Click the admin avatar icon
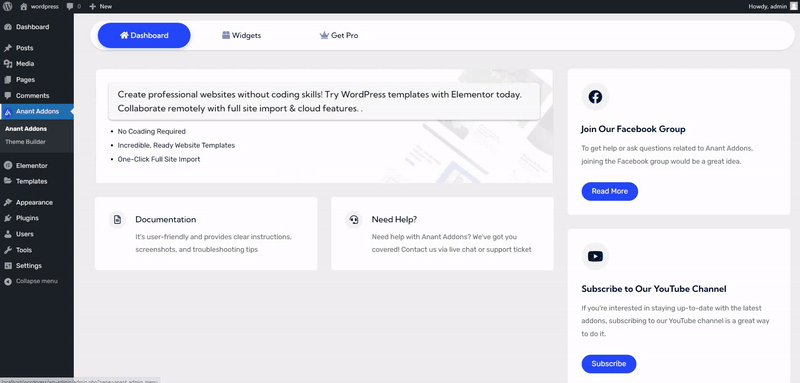This screenshot has width=800, height=383. (x=793, y=6)
